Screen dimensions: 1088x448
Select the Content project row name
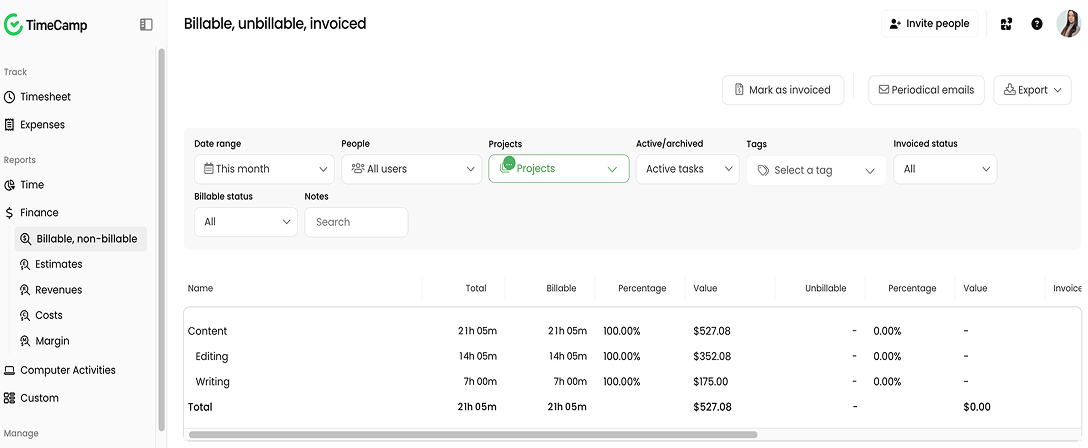pyautogui.click(x=207, y=331)
